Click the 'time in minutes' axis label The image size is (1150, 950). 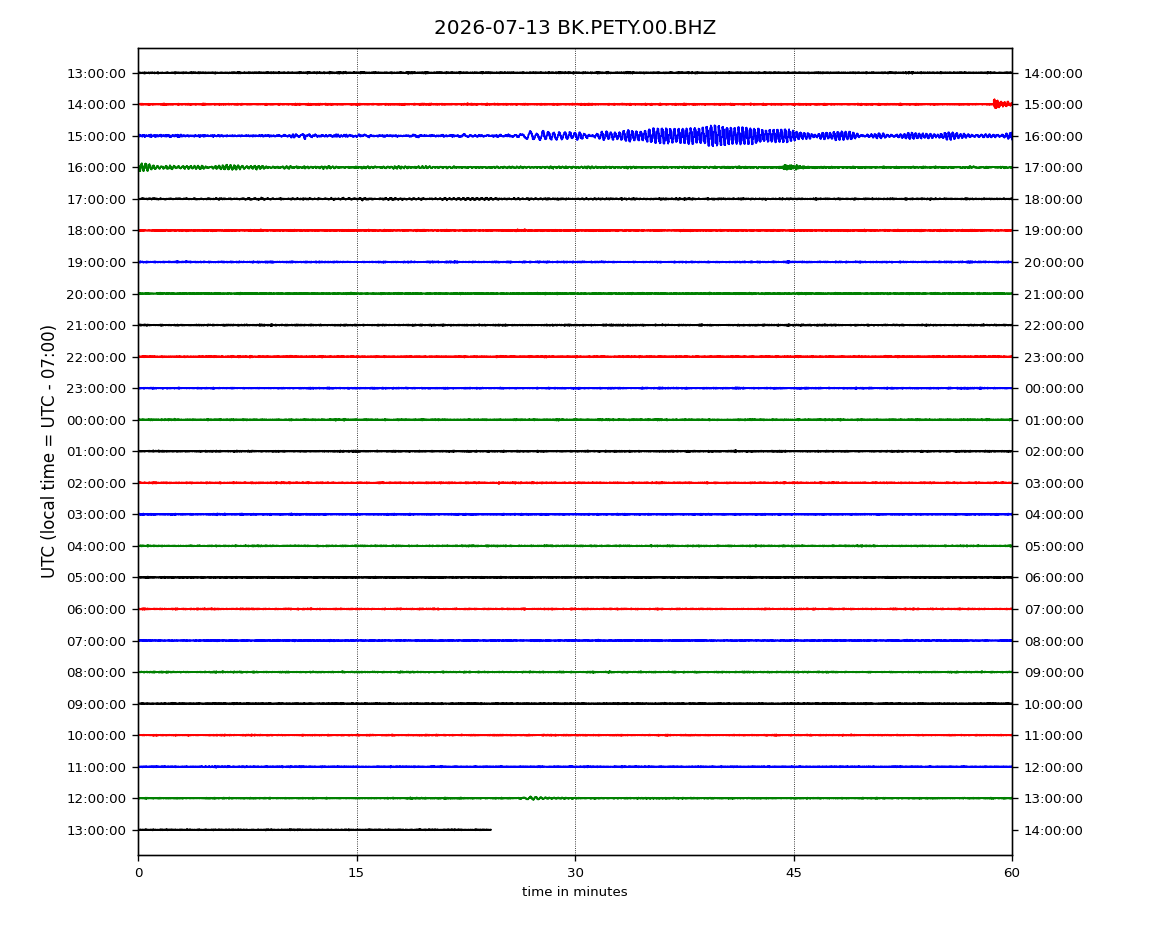pyautogui.click(x=574, y=892)
